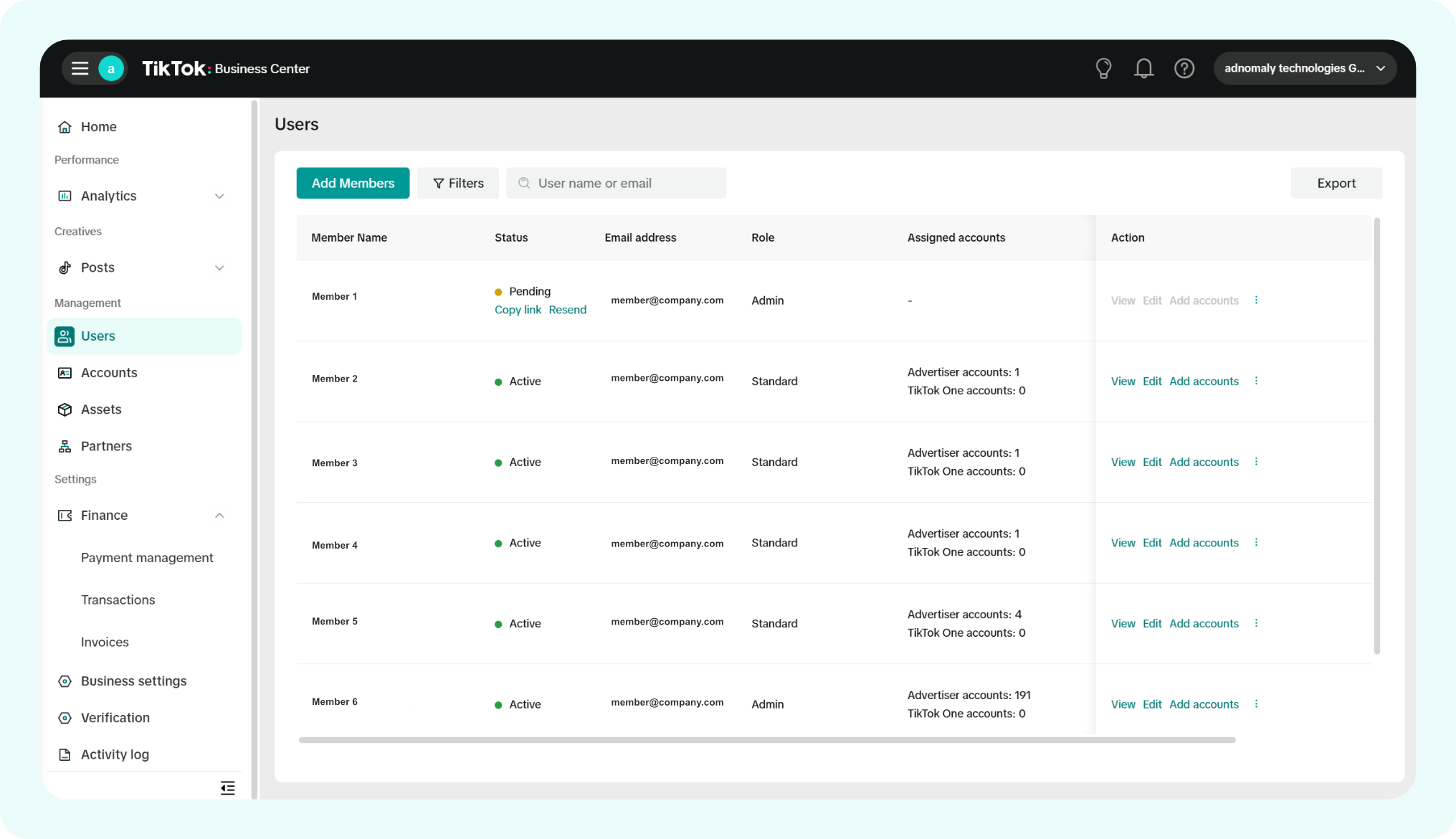This screenshot has width=1456, height=839.
Task: Open the hamburger navigation menu
Action: pos(80,69)
